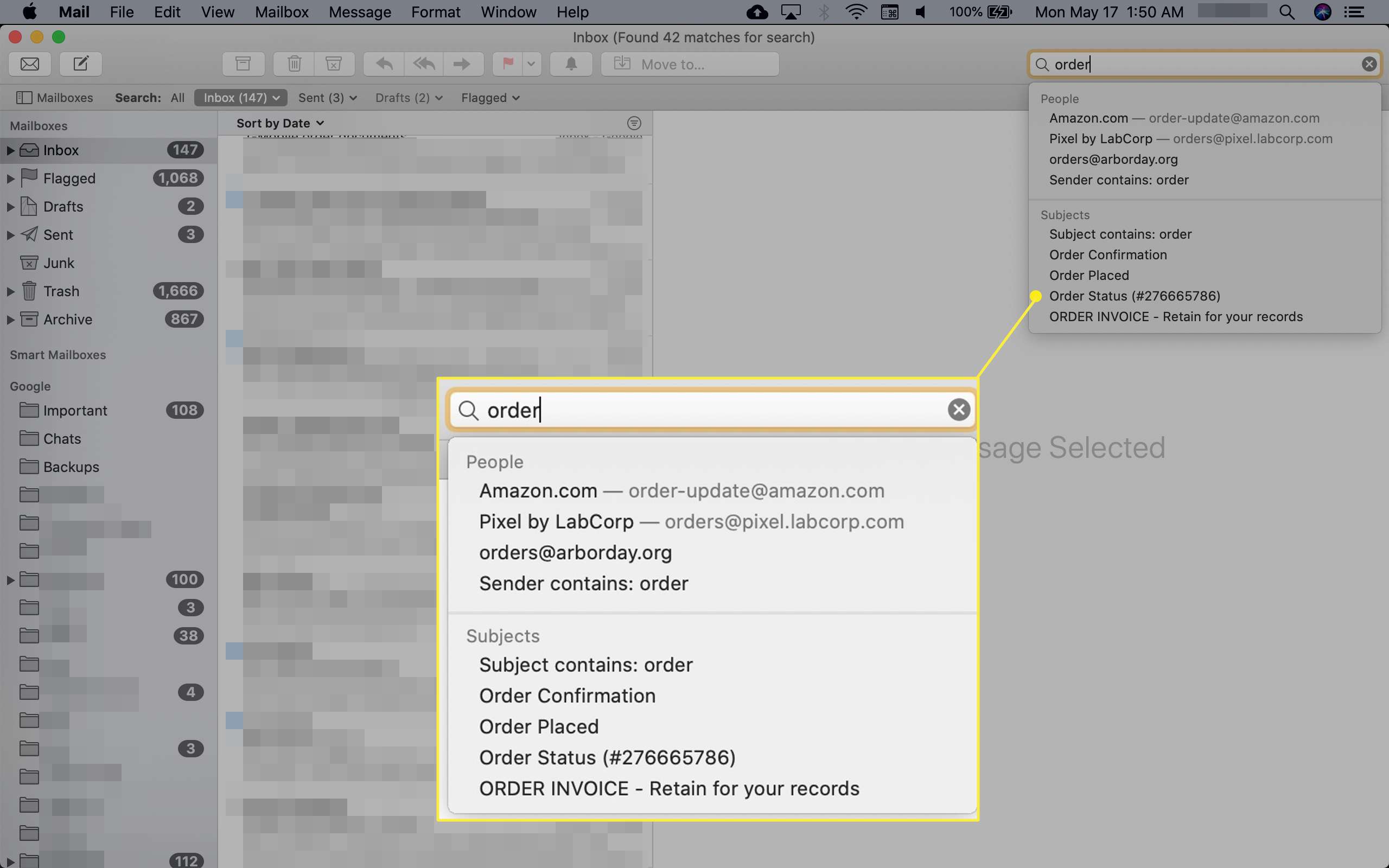Select the Chats folder
The image size is (1389, 868).
point(109,438)
